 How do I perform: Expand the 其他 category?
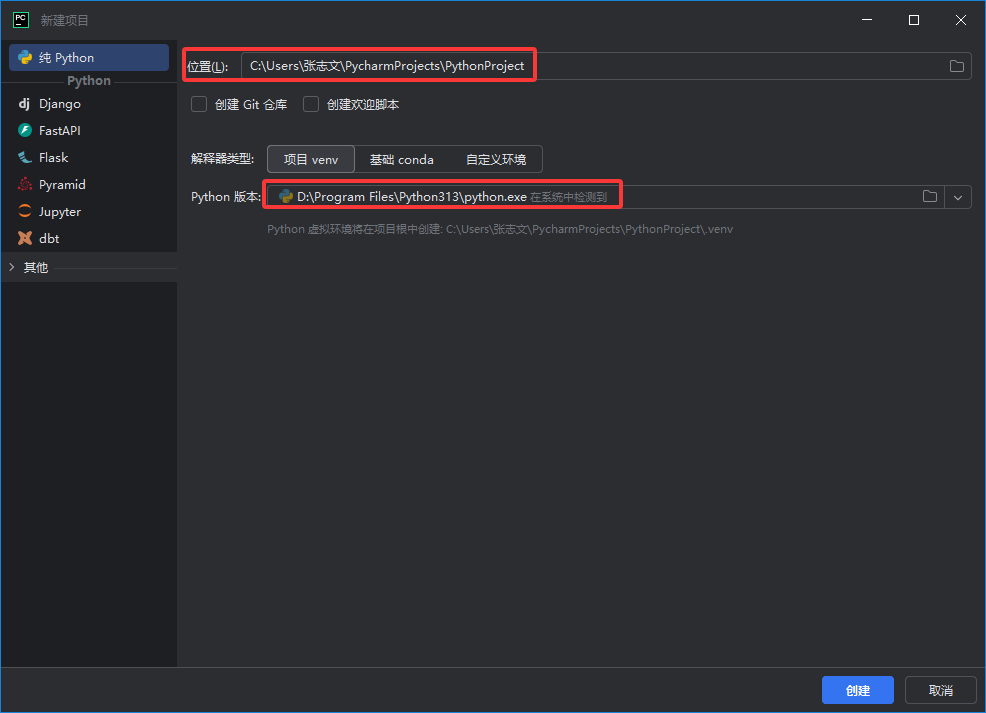[12, 267]
